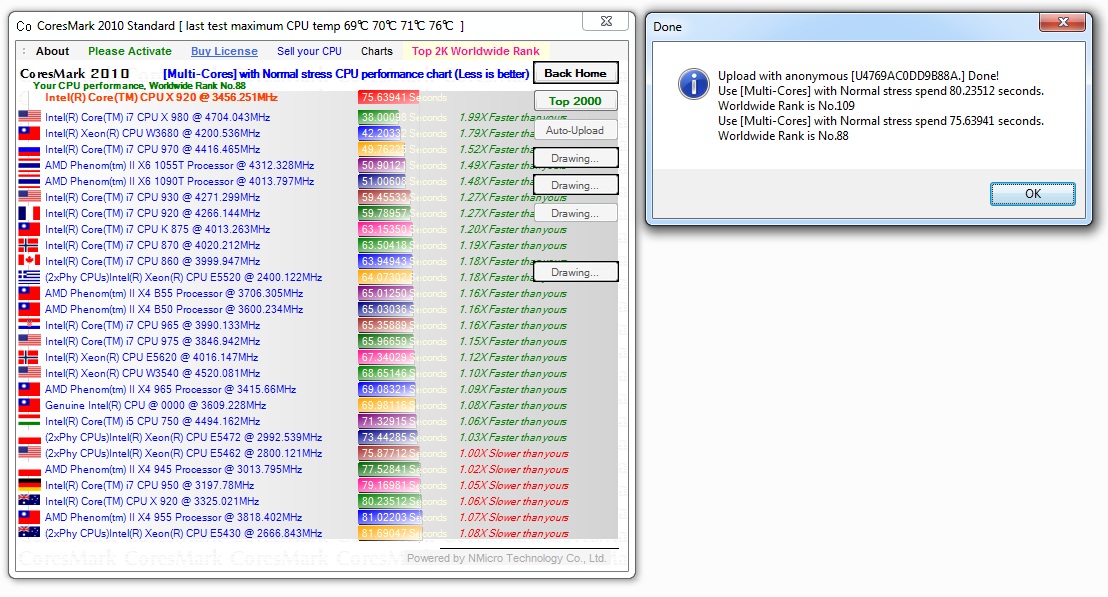Image resolution: width=1108 pixels, height=597 pixels.
Task: Click OK in the Done dialog
Action: pos(1032,194)
